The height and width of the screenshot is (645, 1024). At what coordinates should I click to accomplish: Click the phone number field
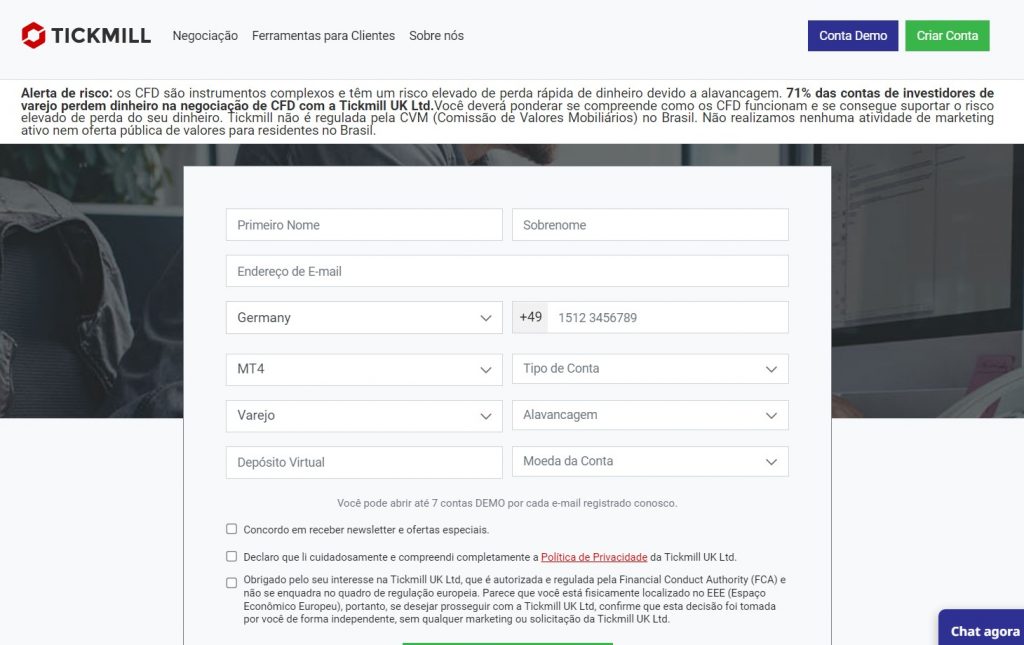coord(667,317)
